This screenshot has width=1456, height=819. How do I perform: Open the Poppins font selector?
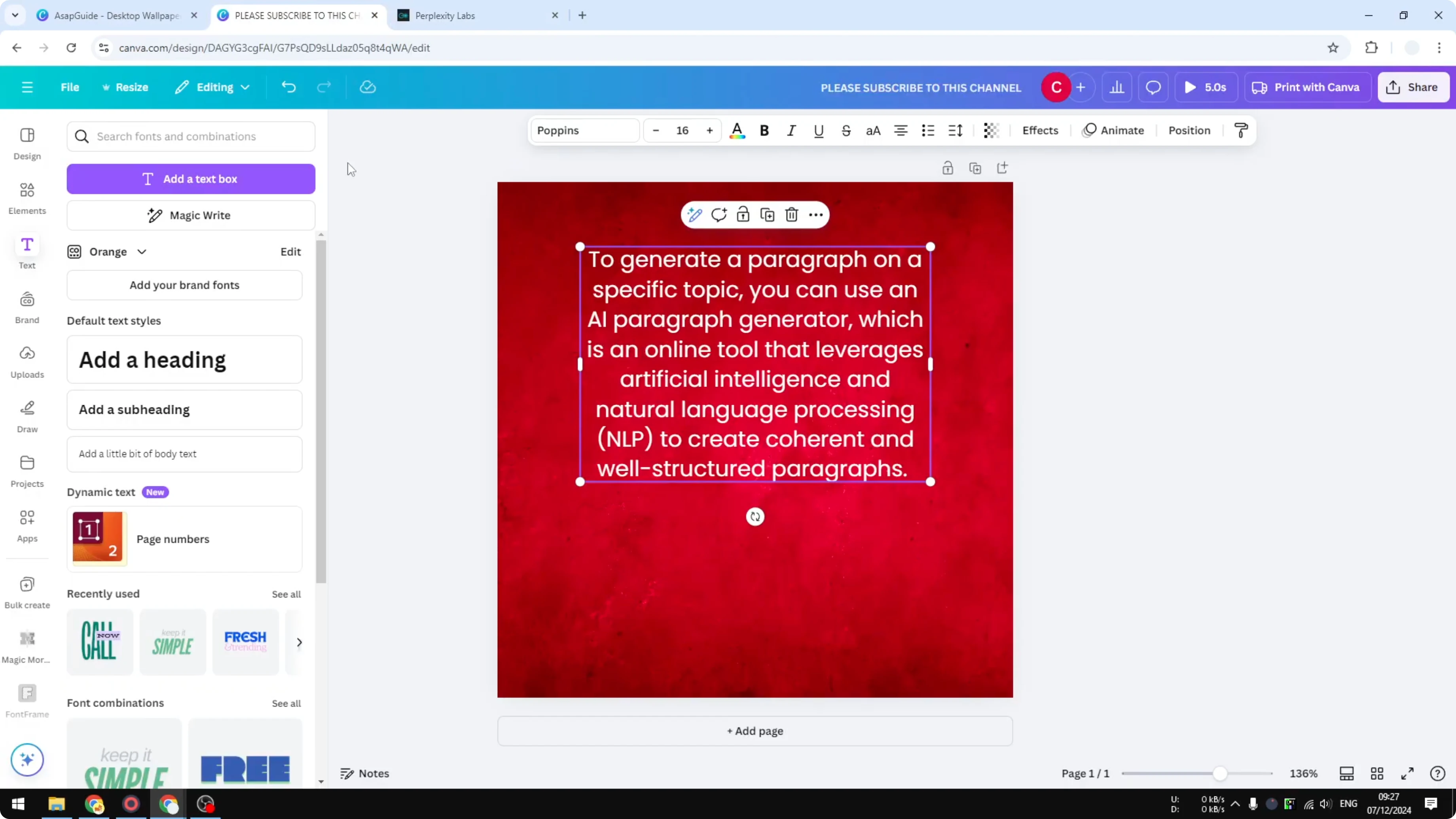point(585,131)
